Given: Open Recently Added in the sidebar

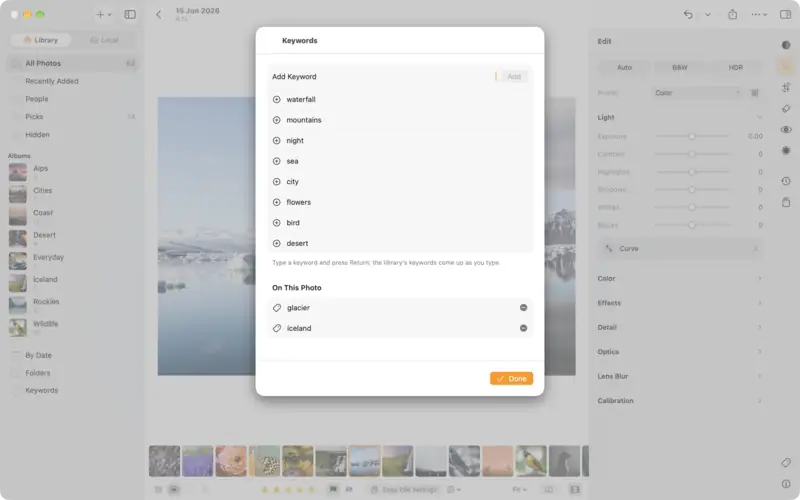Looking at the screenshot, I should coord(72,81).
